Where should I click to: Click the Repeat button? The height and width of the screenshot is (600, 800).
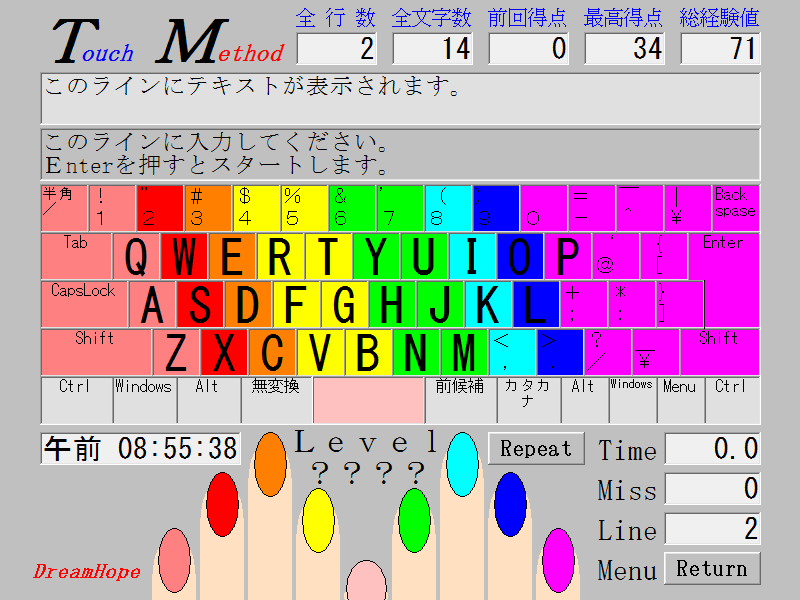536,449
